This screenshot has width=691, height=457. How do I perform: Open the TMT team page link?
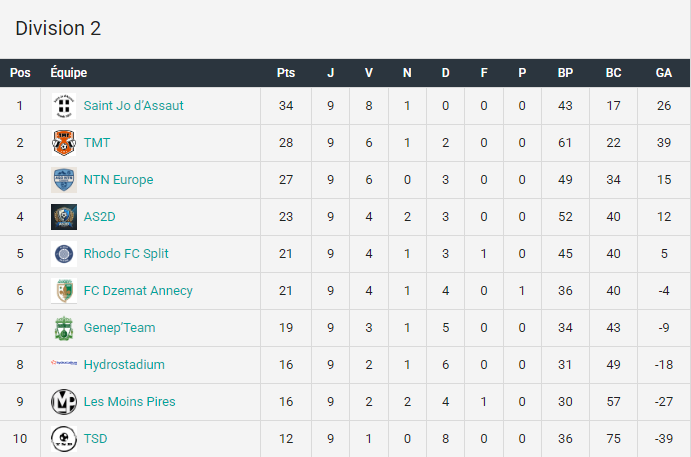click(x=97, y=143)
